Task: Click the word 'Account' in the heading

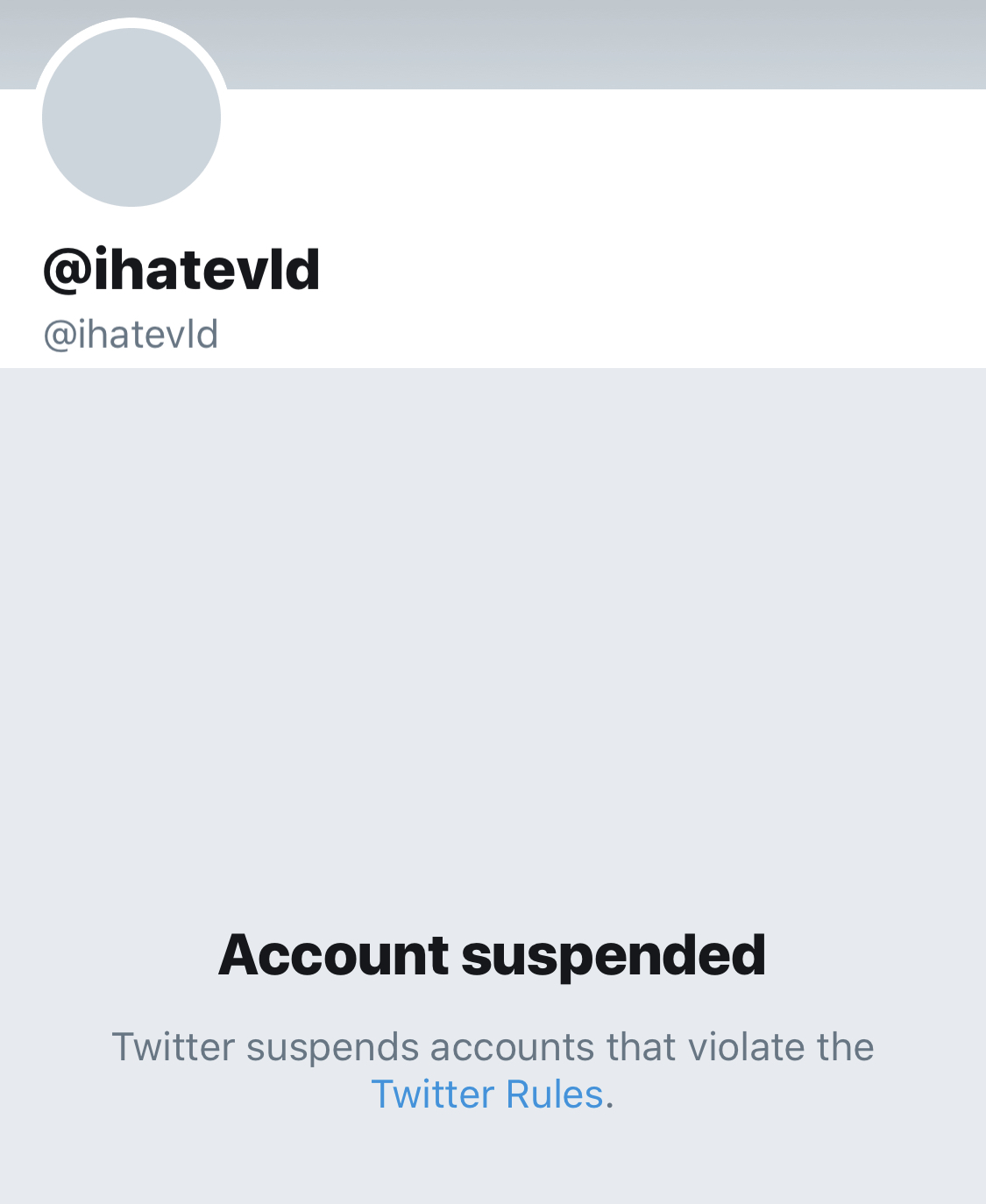Action: [334, 954]
